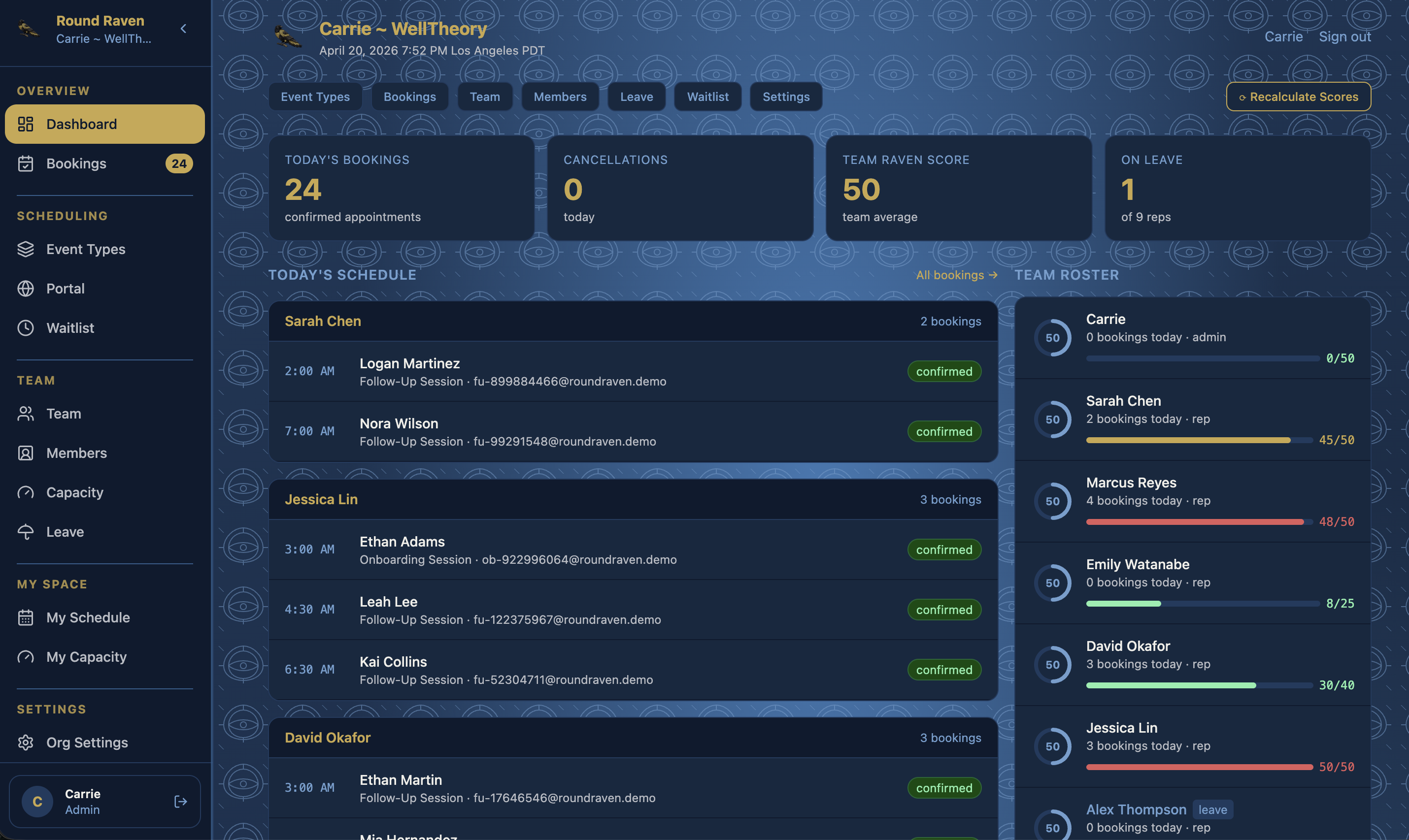Click Marcus Reyes' 48/50 capacity bar
The width and height of the screenshot is (1409, 840).
[1200, 522]
